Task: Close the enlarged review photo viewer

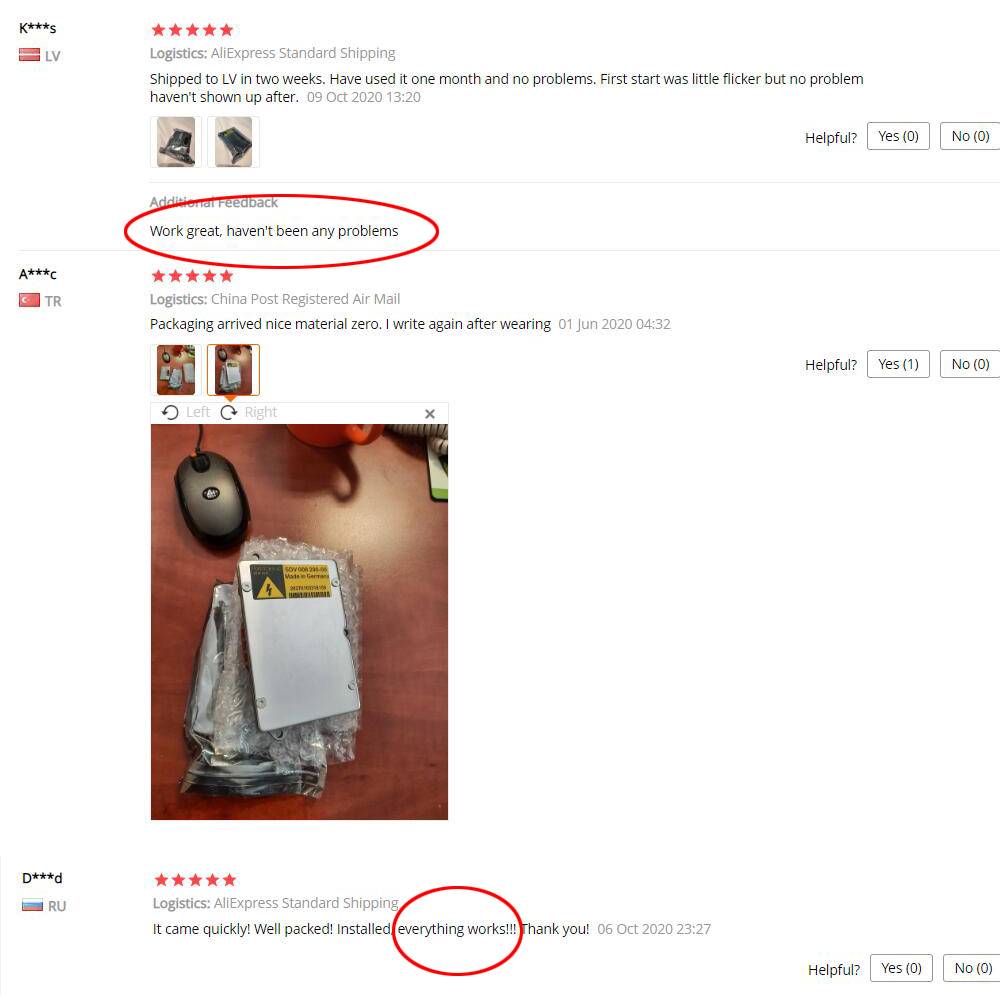Action: tap(430, 414)
